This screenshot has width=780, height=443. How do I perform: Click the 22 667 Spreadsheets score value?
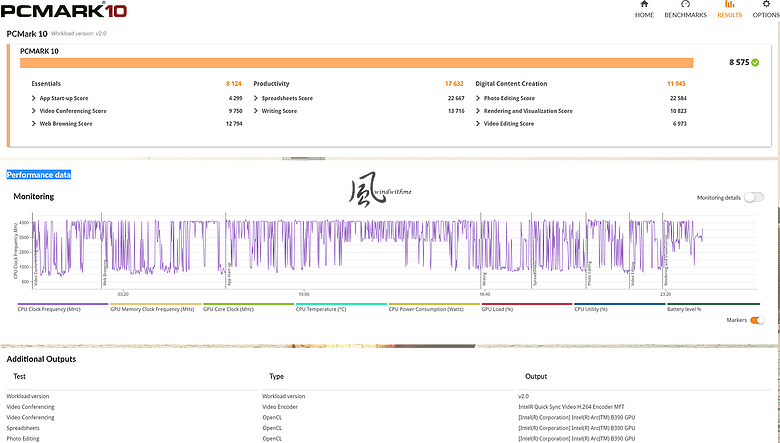(x=456, y=98)
